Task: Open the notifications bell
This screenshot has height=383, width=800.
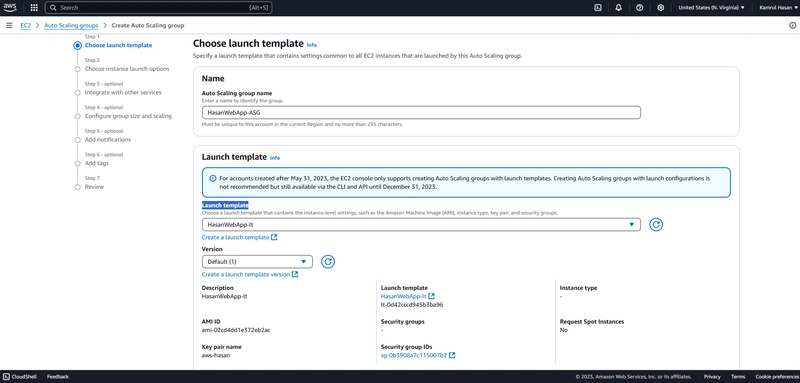Action: (619, 8)
